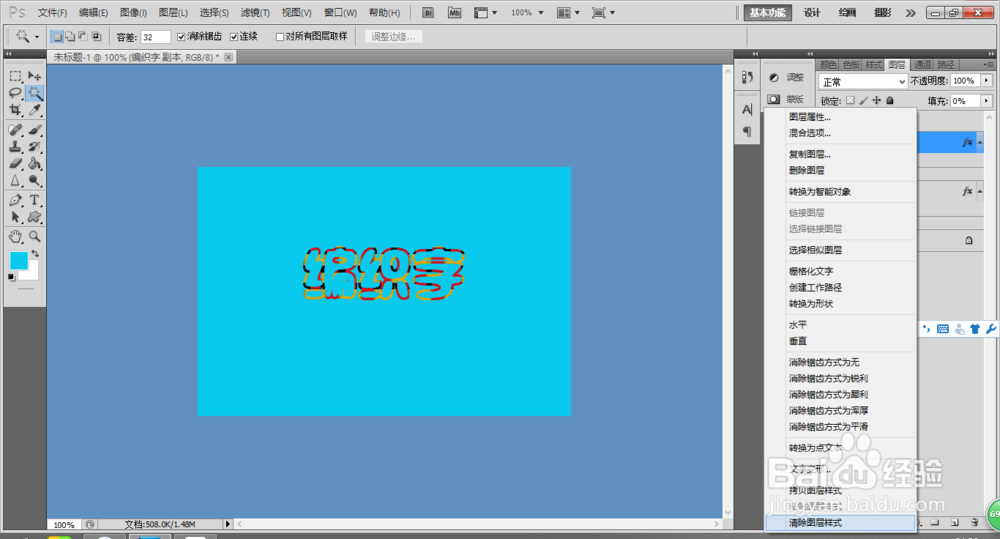Viewport: 1000px width, 539px height.
Task: Launch Adobe Bridge from Br icon
Action: pos(428,13)
